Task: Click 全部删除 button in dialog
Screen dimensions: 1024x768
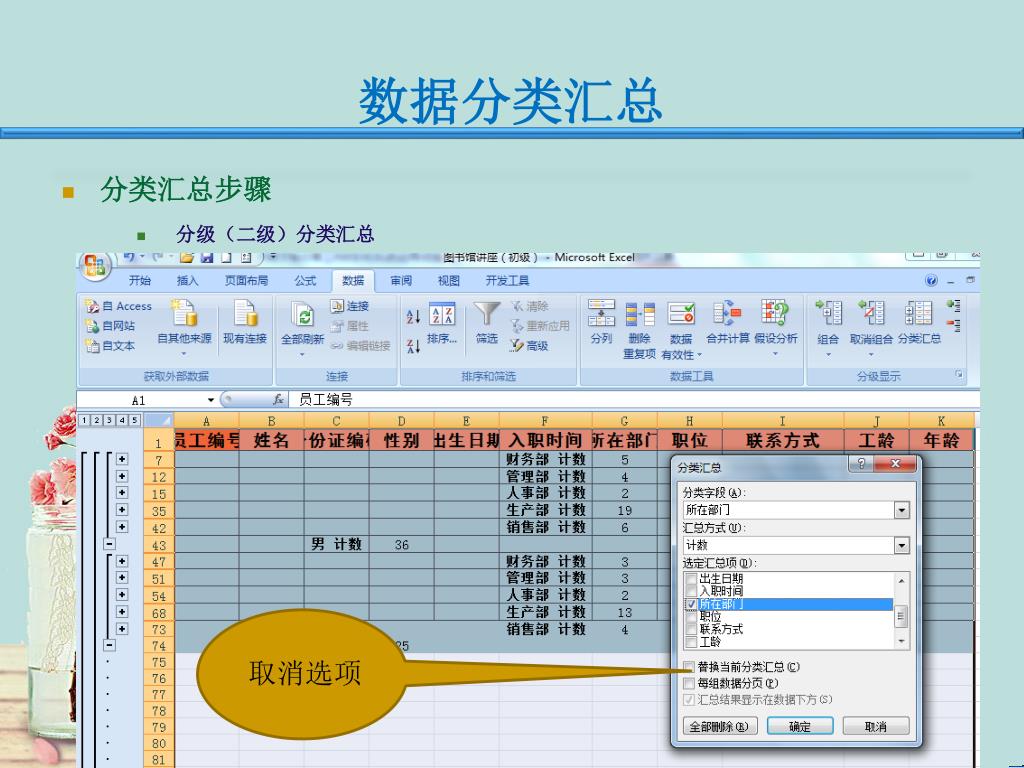Action: (719, 726)
